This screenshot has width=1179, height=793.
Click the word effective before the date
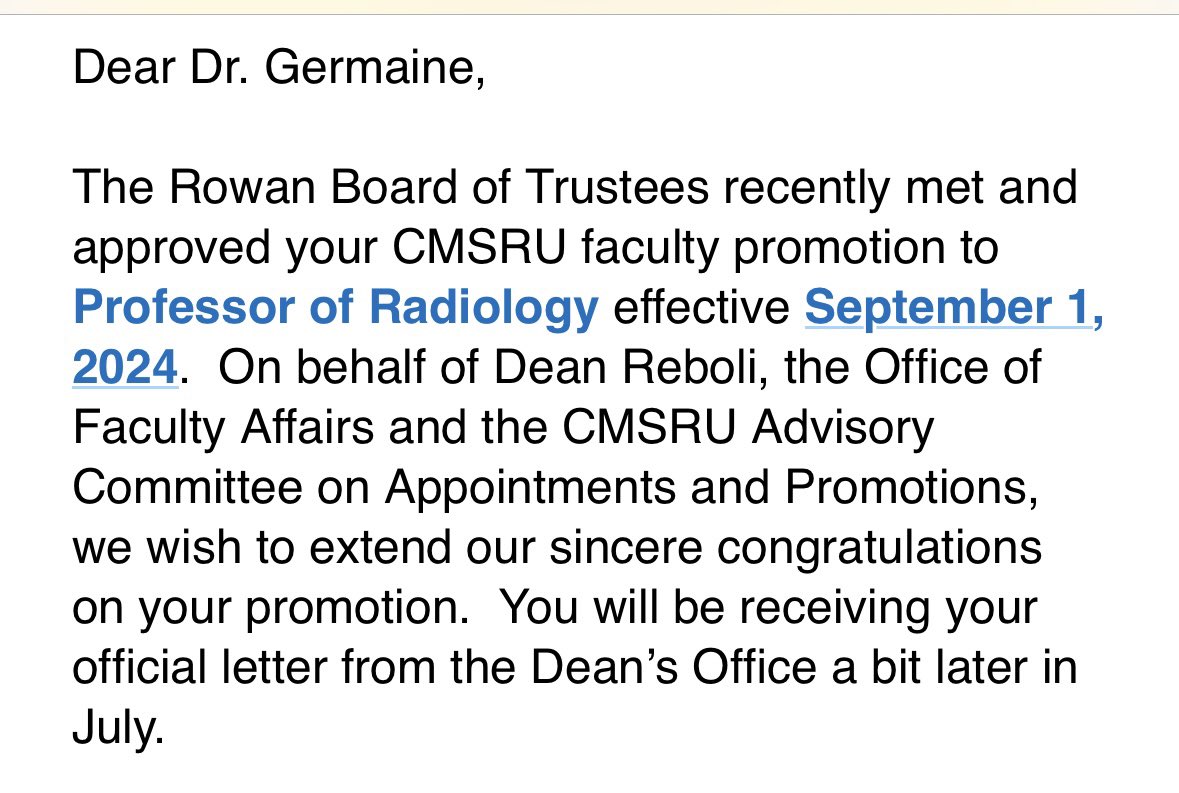[702, 307]
